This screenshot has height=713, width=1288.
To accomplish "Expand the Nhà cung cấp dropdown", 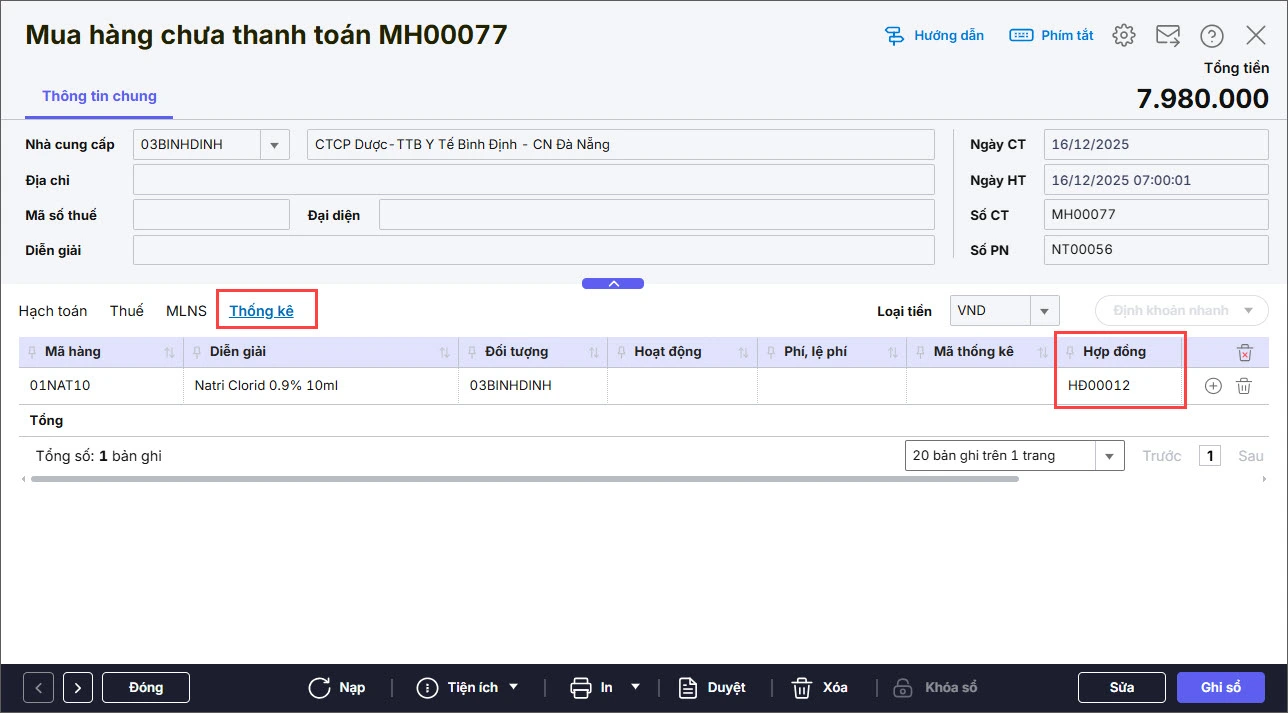I will point(274,144).
